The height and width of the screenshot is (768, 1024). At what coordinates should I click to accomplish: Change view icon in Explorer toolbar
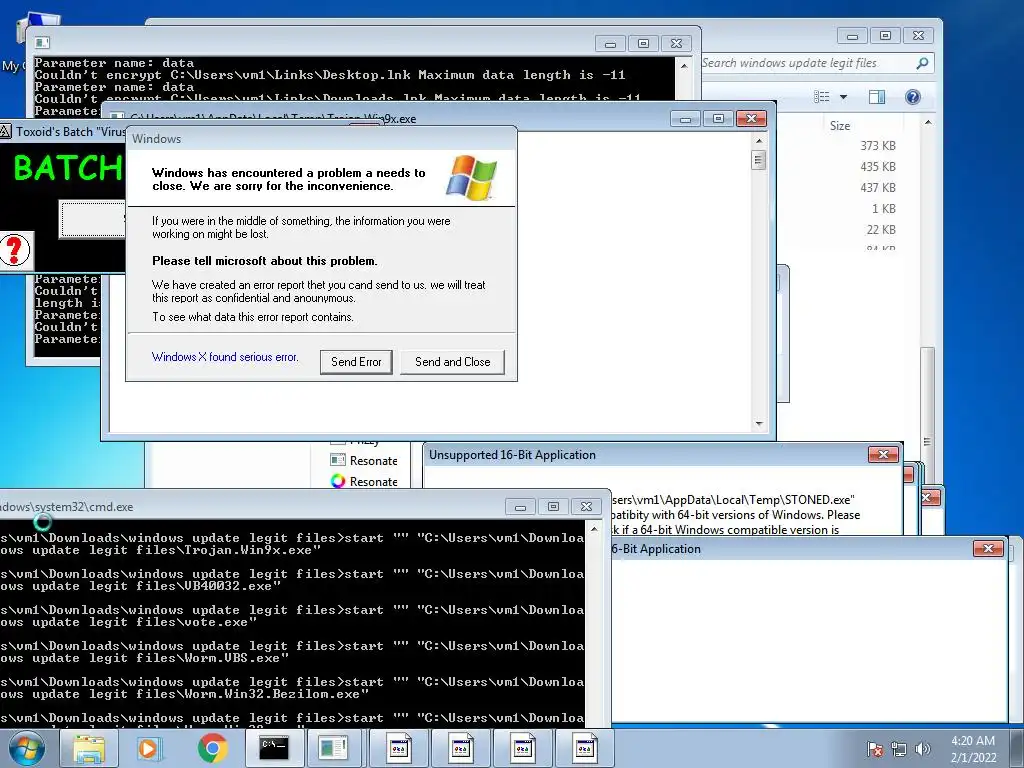(822, 97)
